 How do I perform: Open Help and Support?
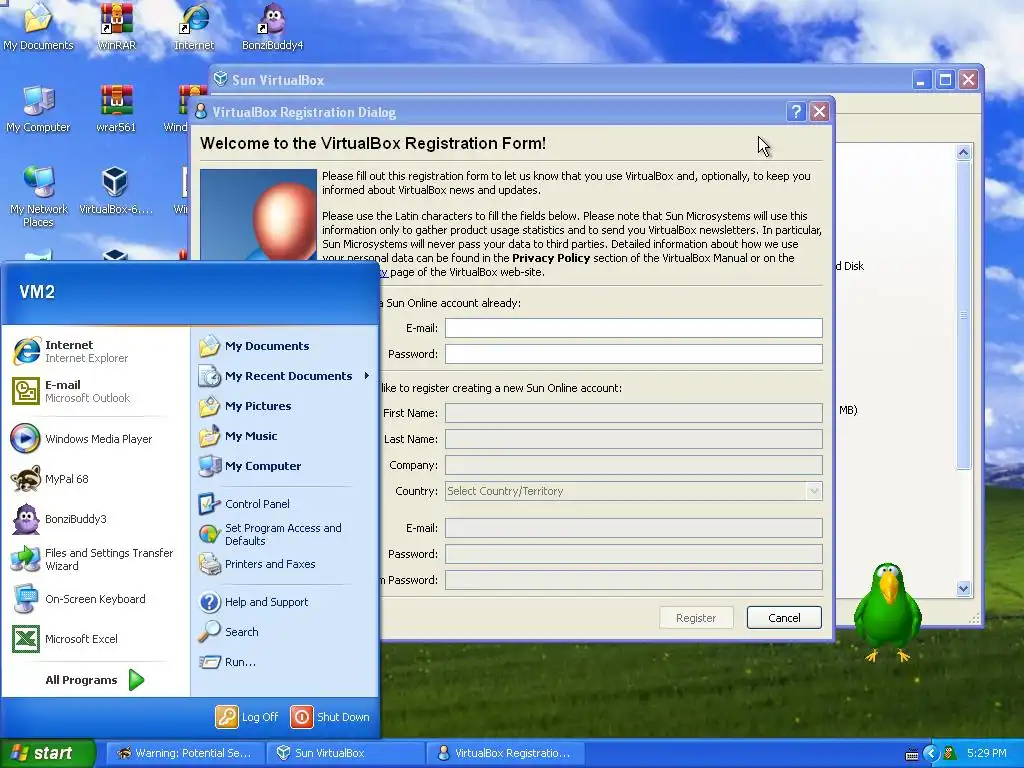pyautogui.click(x=285, y=602)
